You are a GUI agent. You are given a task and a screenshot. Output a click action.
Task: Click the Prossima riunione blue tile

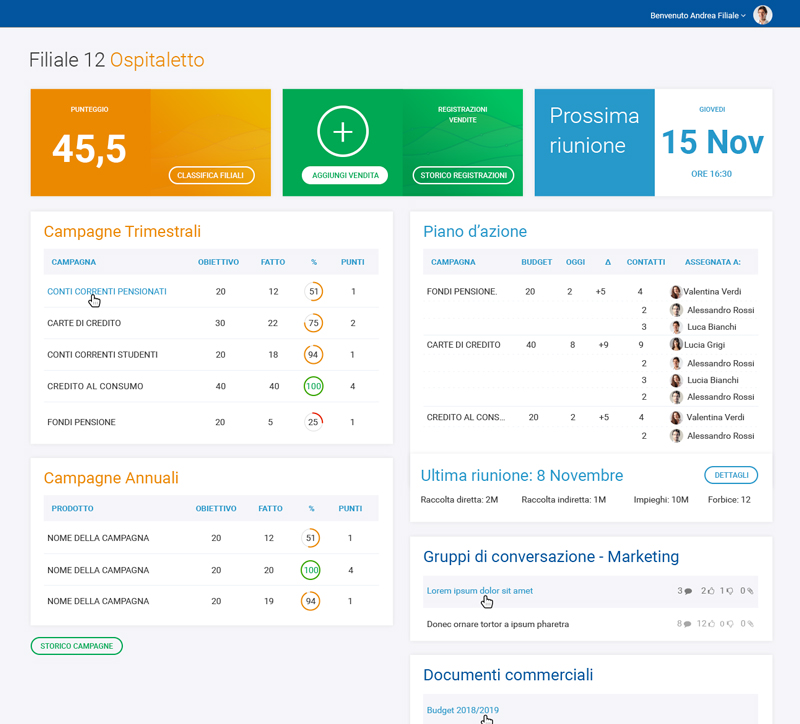click(594, 142)
